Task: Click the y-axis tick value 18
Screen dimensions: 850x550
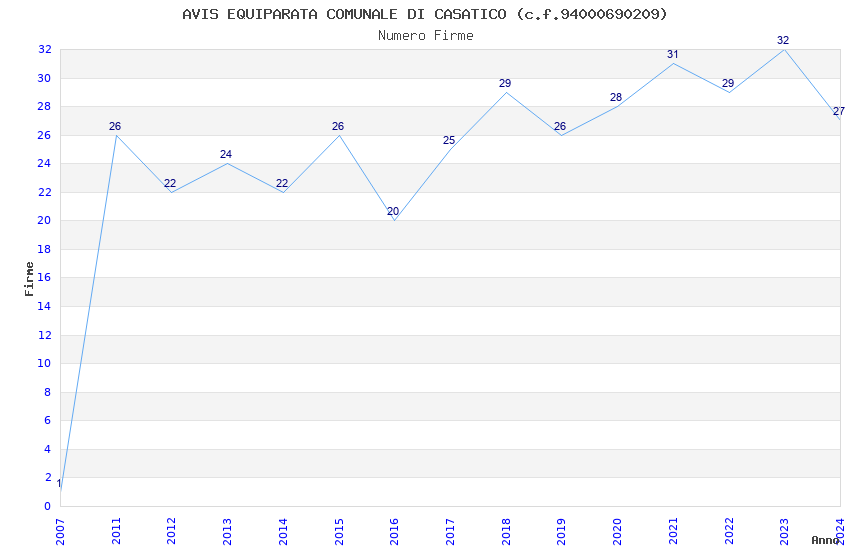Action: pyautogui.click(x=44, y=249)
